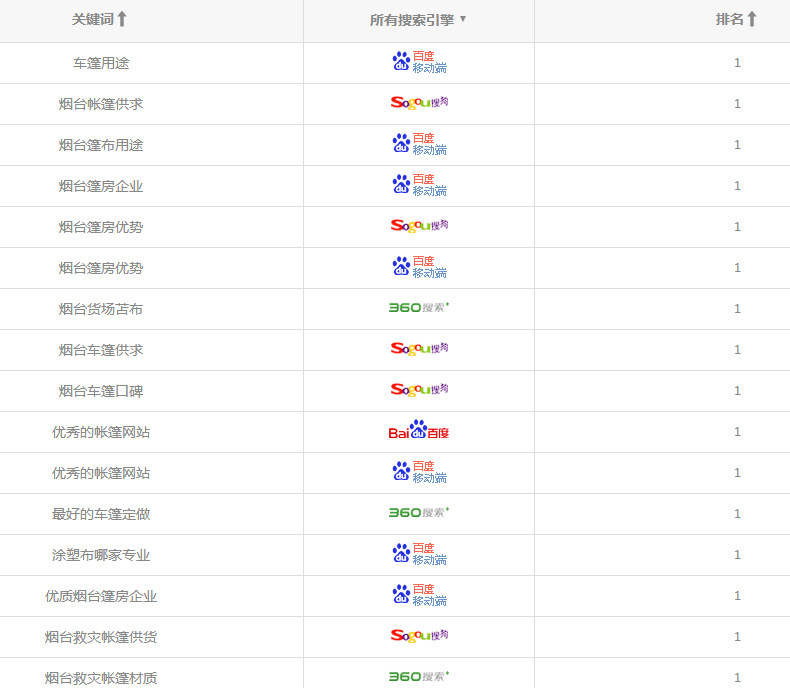Click the Baidu mobile icon for 涂塑布哪家专业
This screenshot has height=688, width=790.
[419, 554]
